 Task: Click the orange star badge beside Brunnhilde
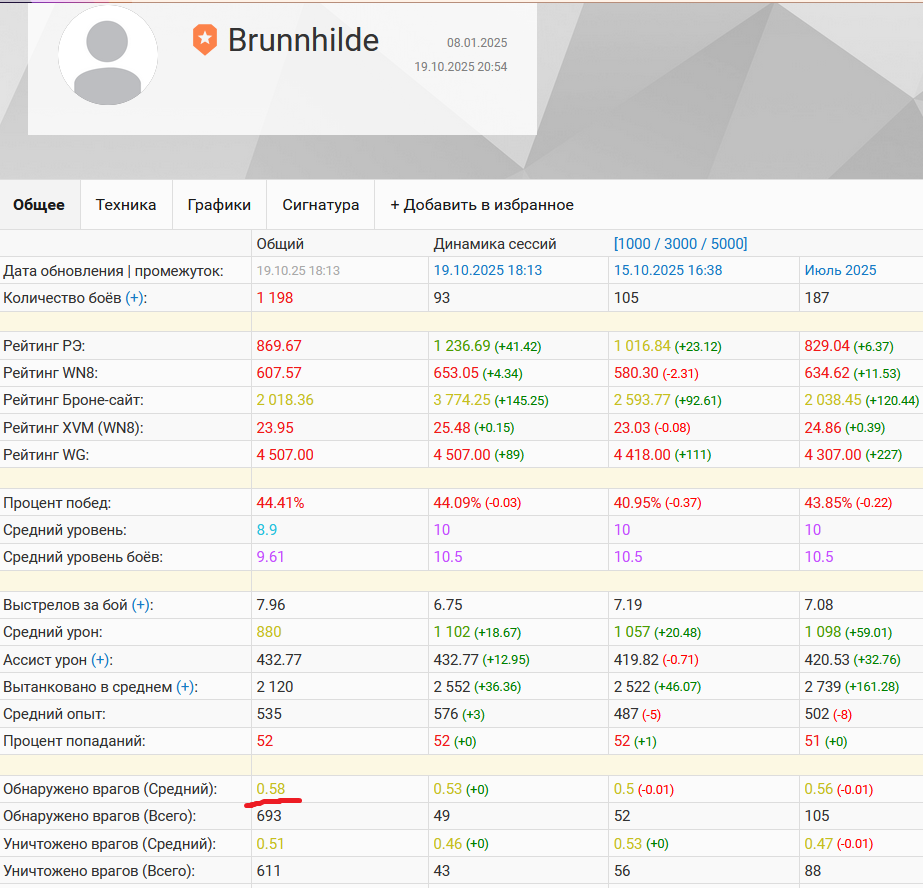point(204,40)
